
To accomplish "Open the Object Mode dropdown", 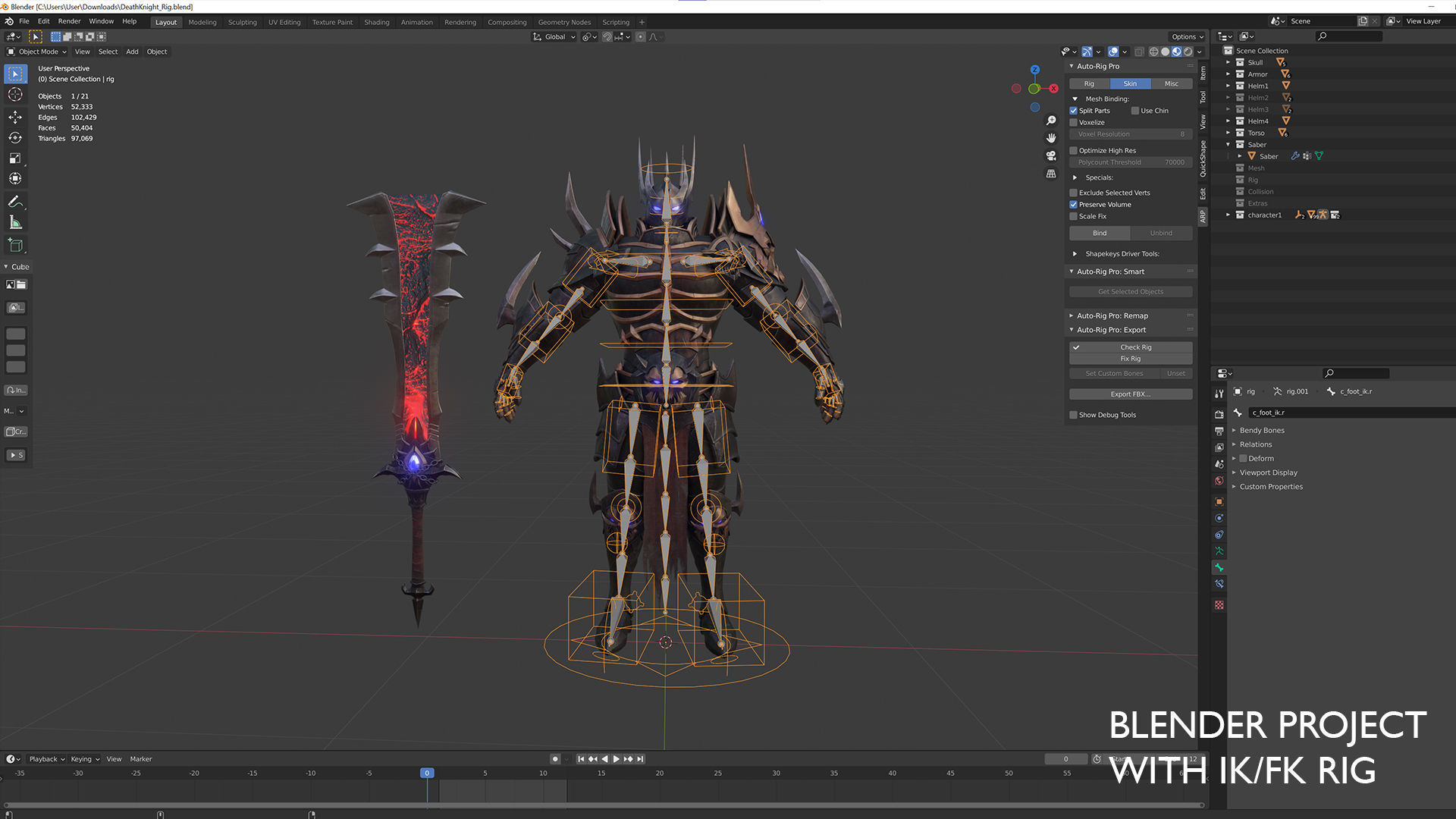I will click(x=37, y=52).
